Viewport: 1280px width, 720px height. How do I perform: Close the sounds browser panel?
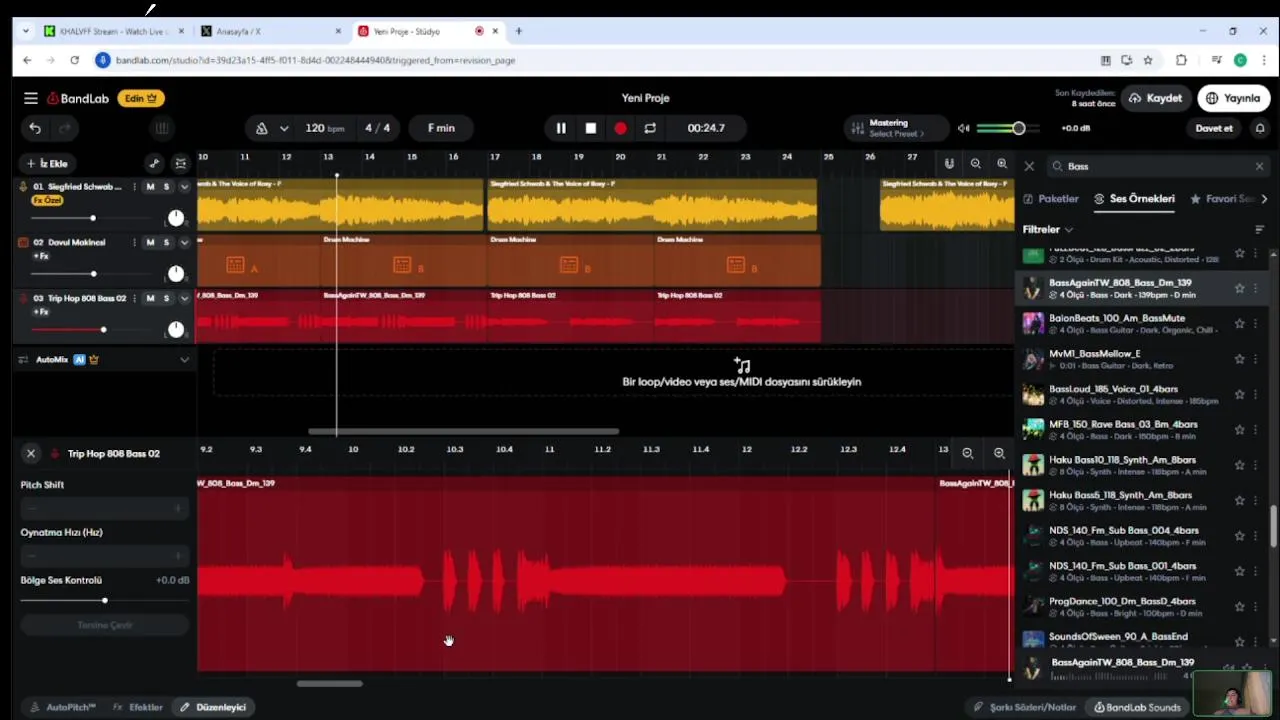pos(1029,166)
